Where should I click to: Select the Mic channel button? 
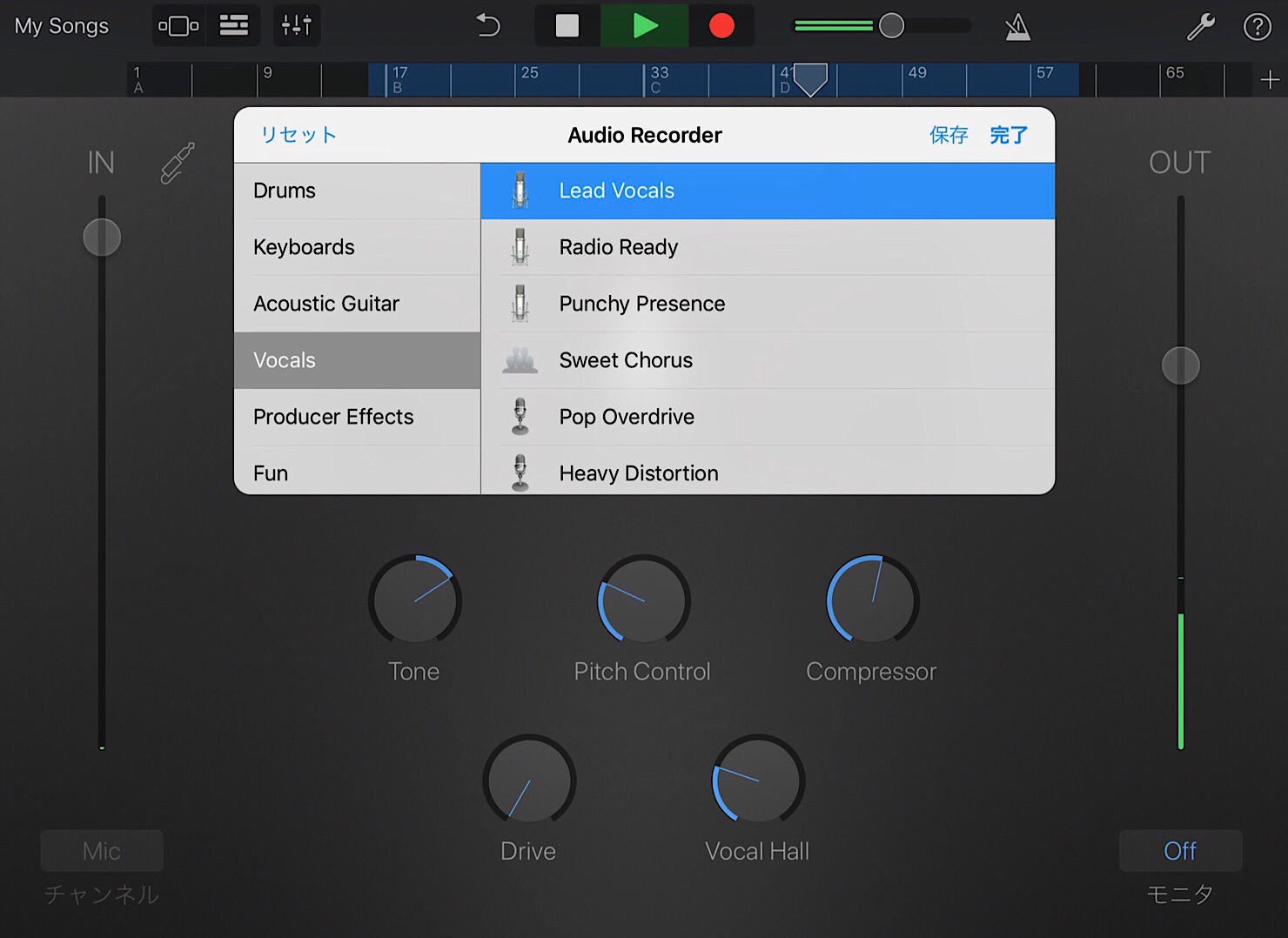coord(102,850)
